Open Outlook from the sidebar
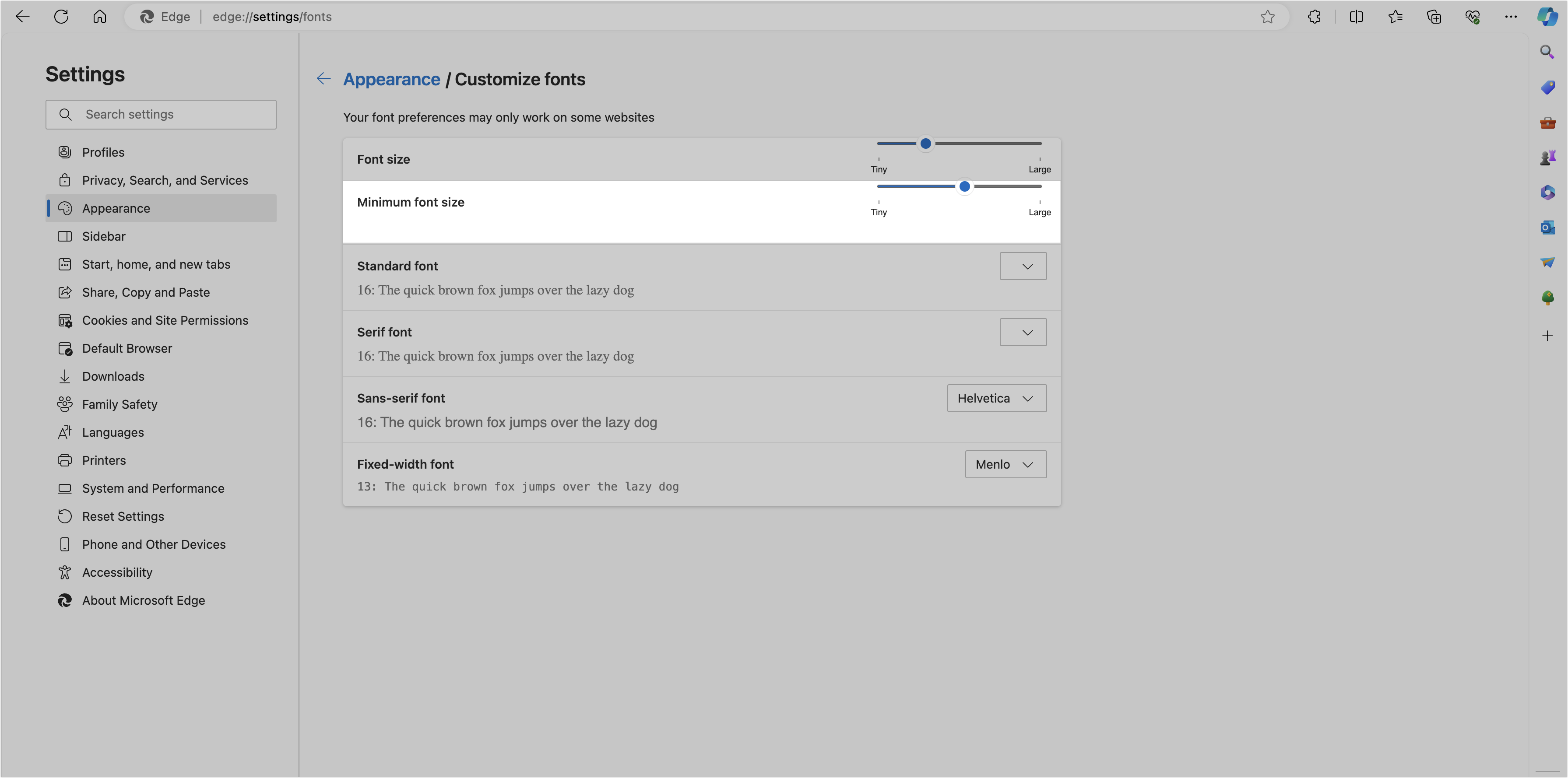The width and height of the screenshot is (1568, 778). 1547,228
